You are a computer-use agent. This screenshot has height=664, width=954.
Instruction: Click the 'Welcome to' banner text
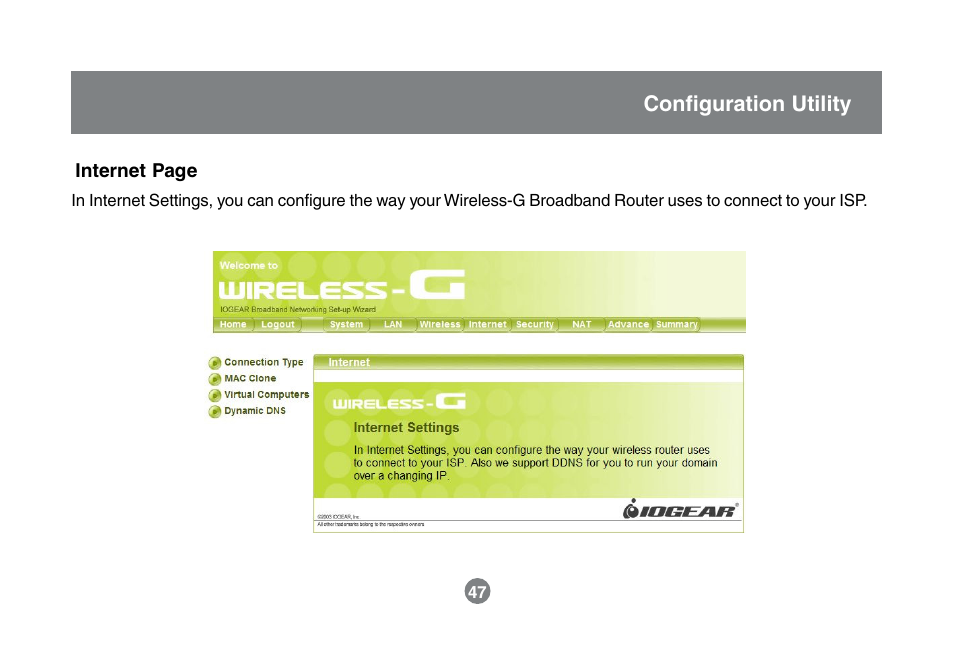pos(249,265)
